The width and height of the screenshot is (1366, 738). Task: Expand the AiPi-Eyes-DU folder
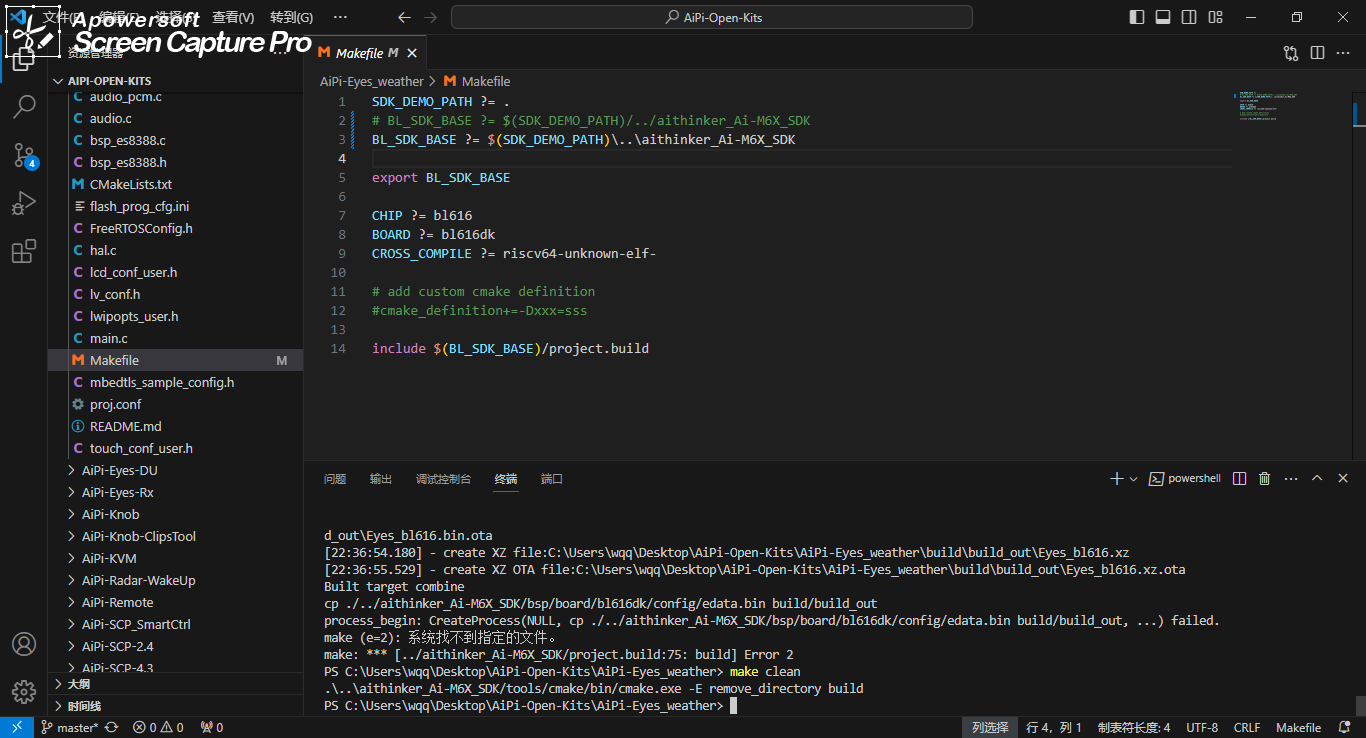pos(175,470)
